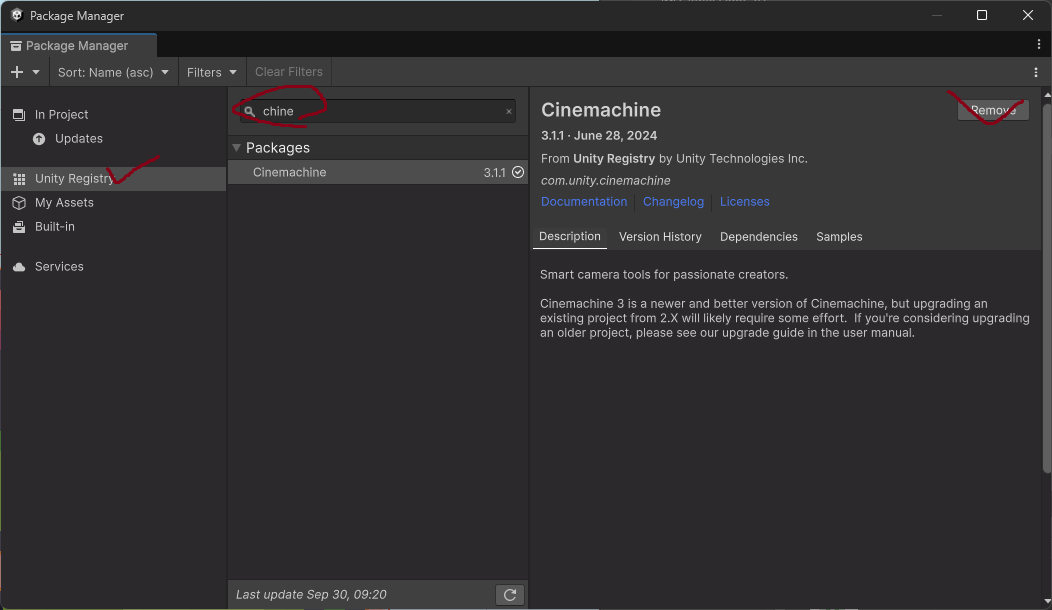Click the Cinemachine package title
The width and height of the screenshot is (1052, 610).
(600, 110)
